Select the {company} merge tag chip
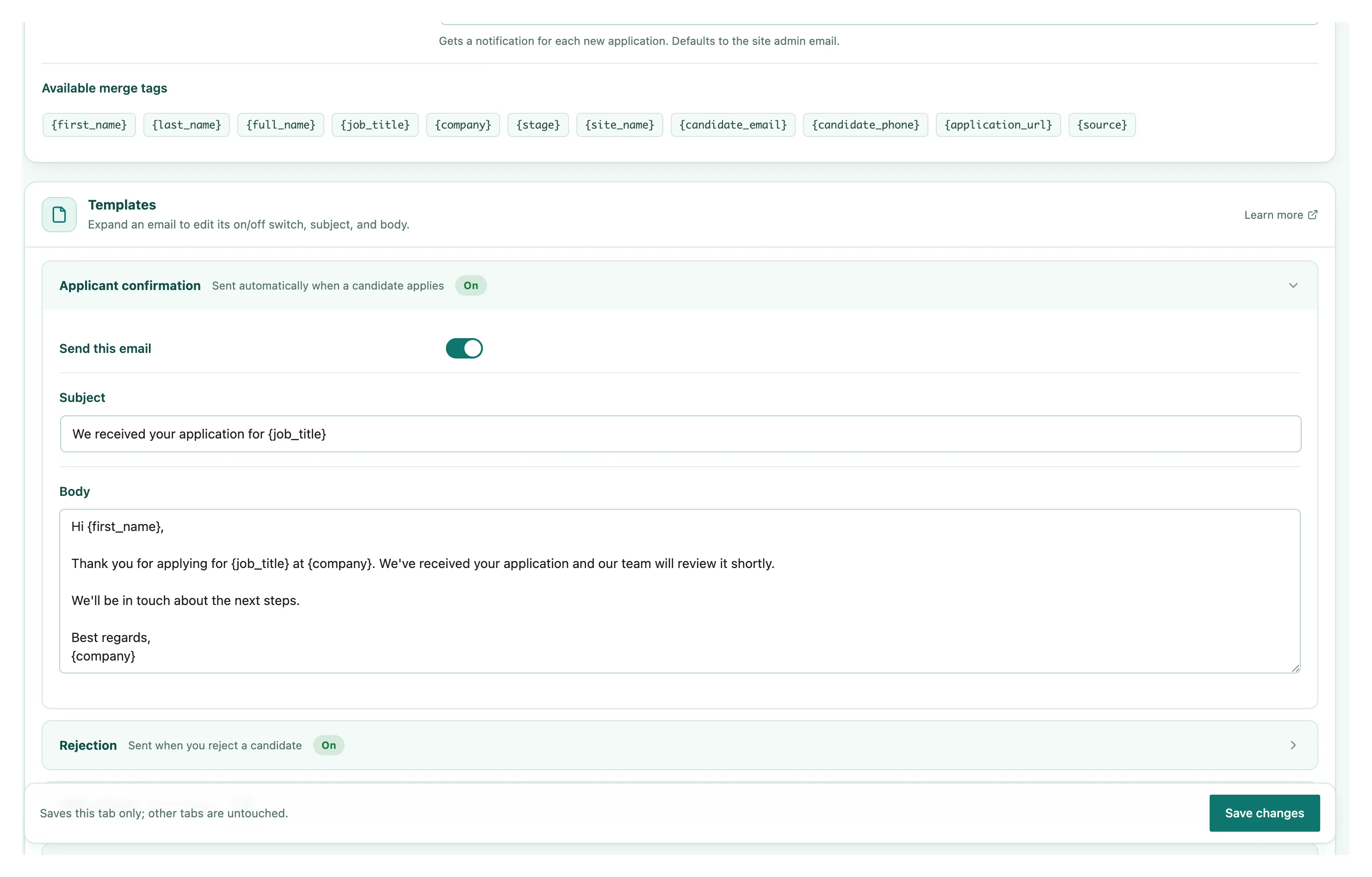Viewport: 1372px width, 877px height. pyautogui.click(x=463, y=125)
